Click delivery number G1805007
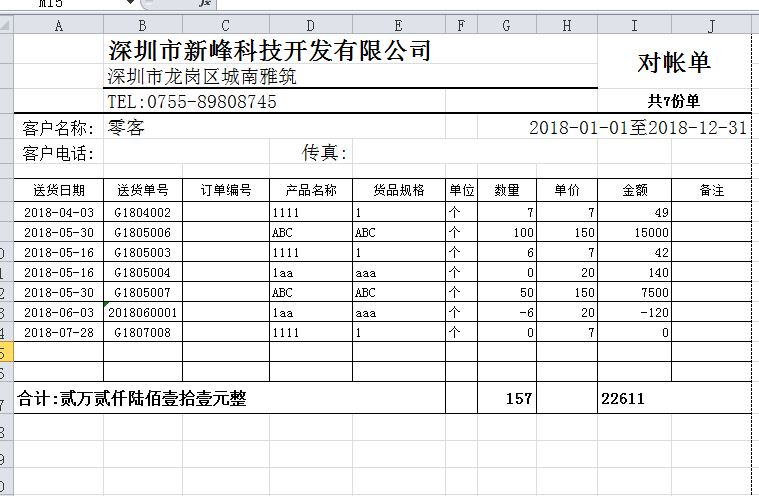The height and width of the screenshot is (496, 759). pyautogui.click(x=143, y=292)
